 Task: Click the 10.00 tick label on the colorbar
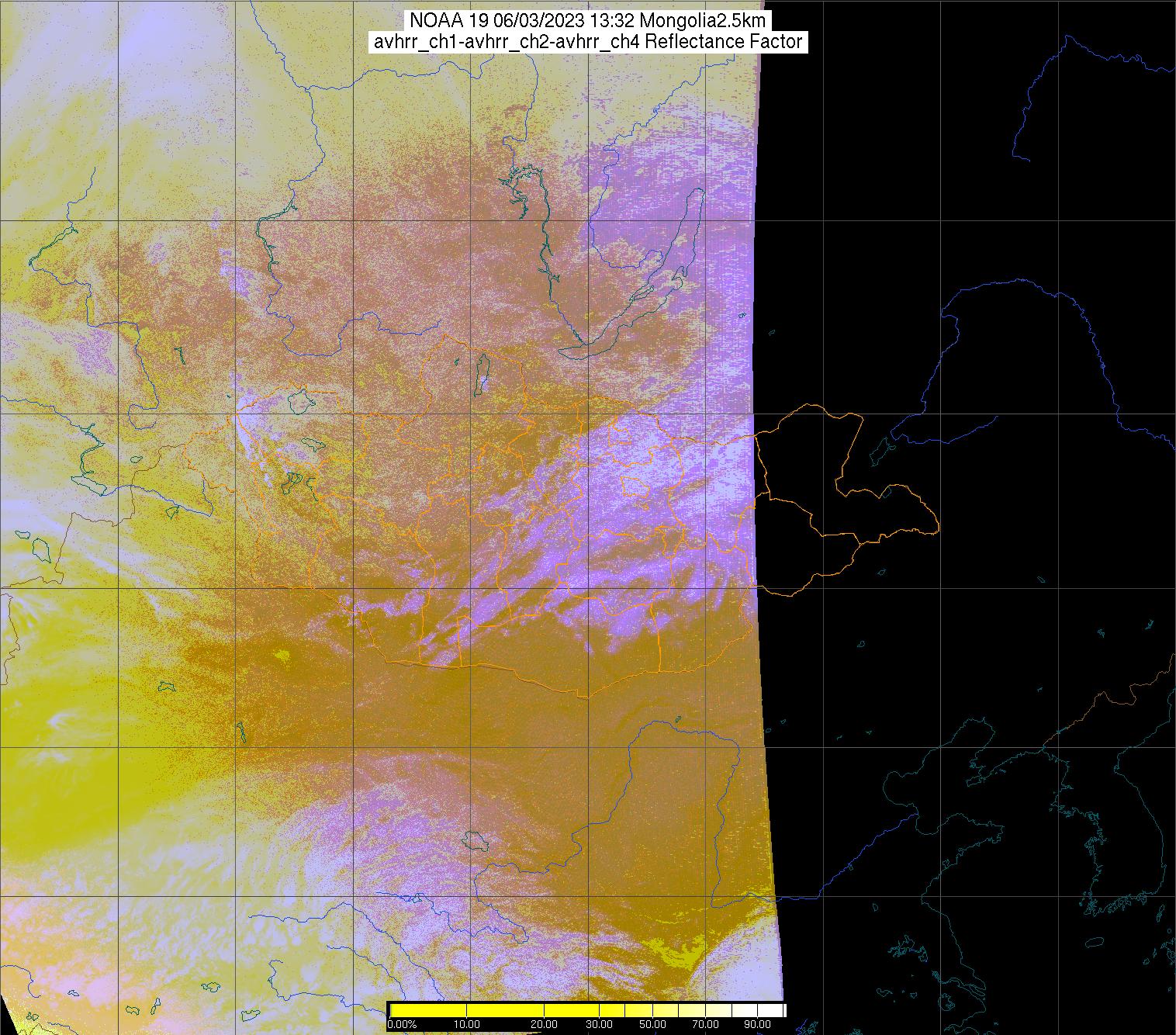coord(466,1025)
